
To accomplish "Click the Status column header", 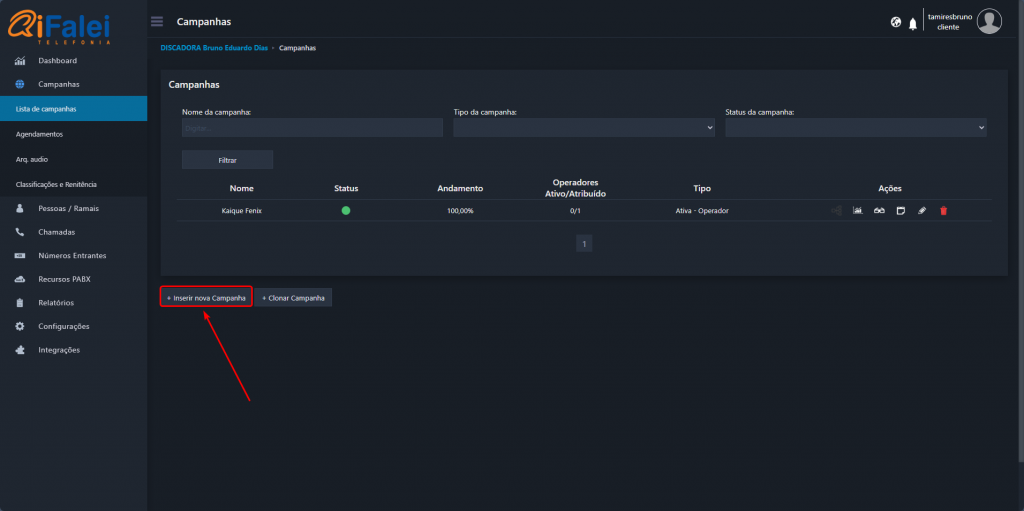I will pos(346,188).
